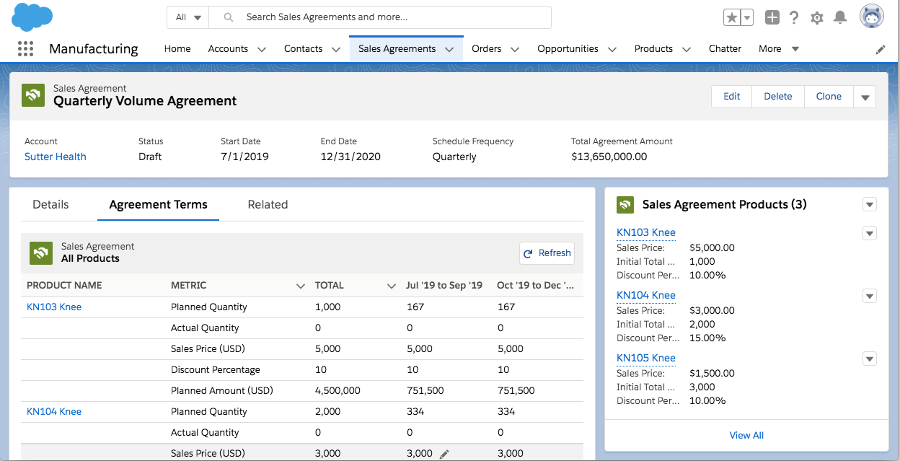Click the Sales Agreement Products panel icon
This screenshot has width=900, height=461.
click(x=625, y=204)
